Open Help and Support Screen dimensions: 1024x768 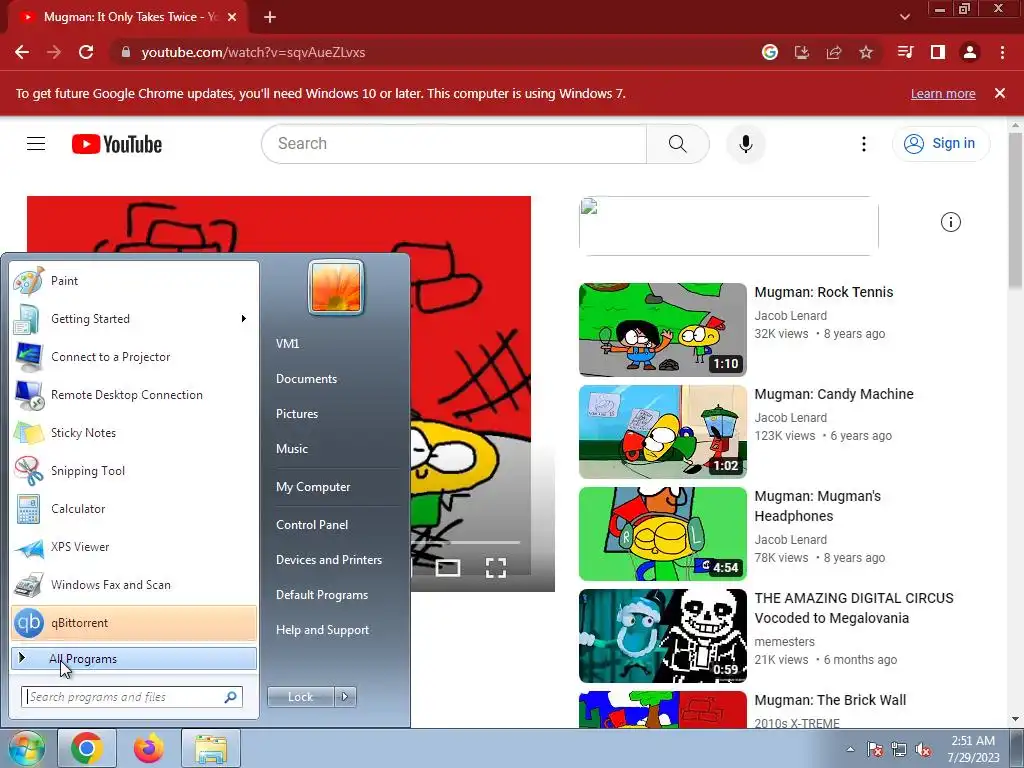[322, 630]
